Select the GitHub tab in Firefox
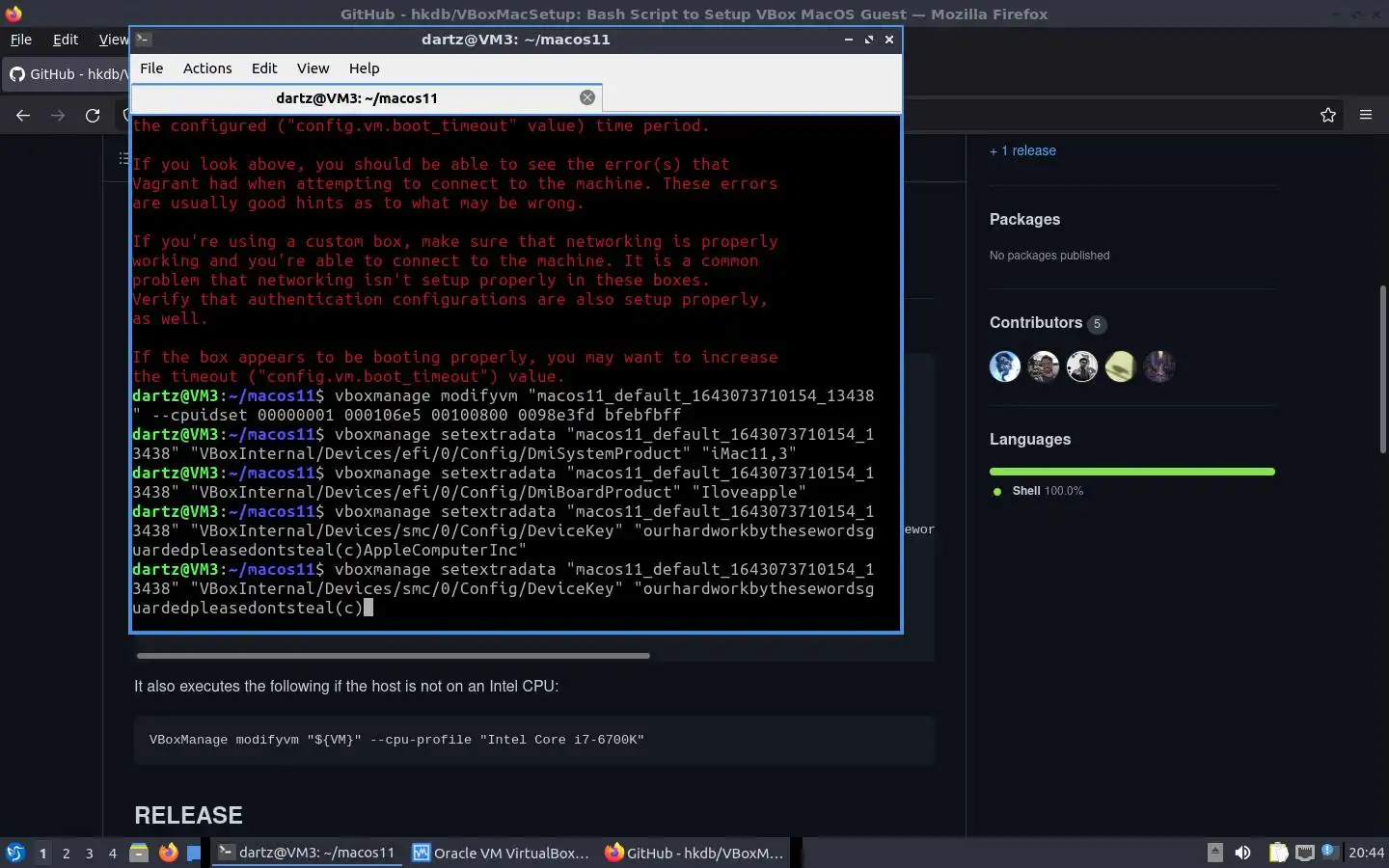Screen dimensions: 1389x868 click(68, 74)
